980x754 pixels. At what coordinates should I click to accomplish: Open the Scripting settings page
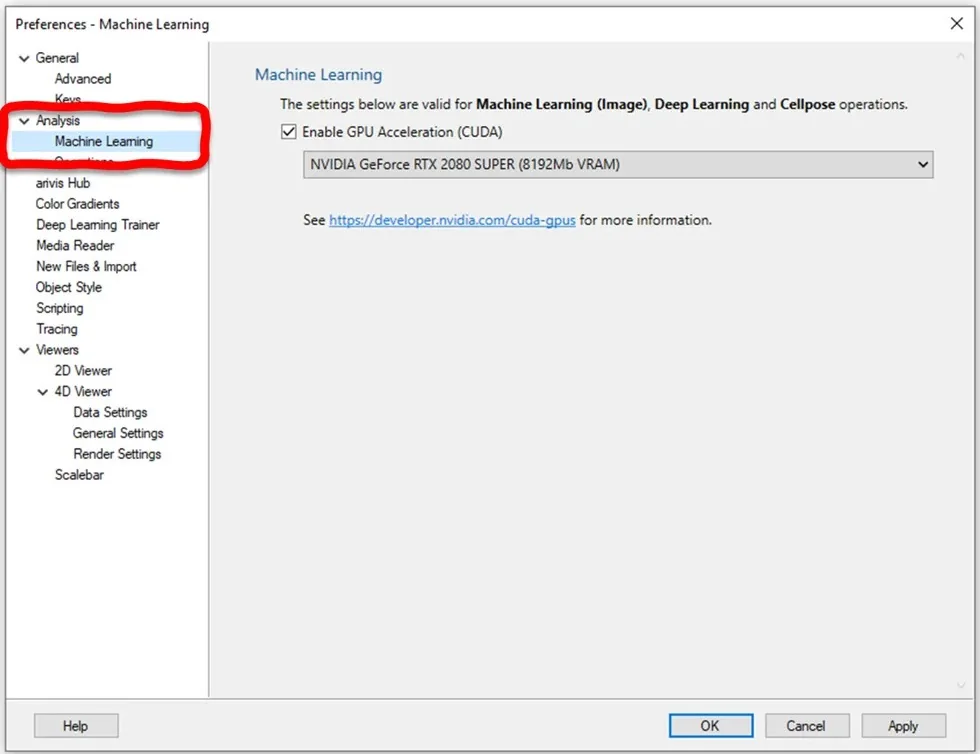pyautogui.click(x=60, y=308)
